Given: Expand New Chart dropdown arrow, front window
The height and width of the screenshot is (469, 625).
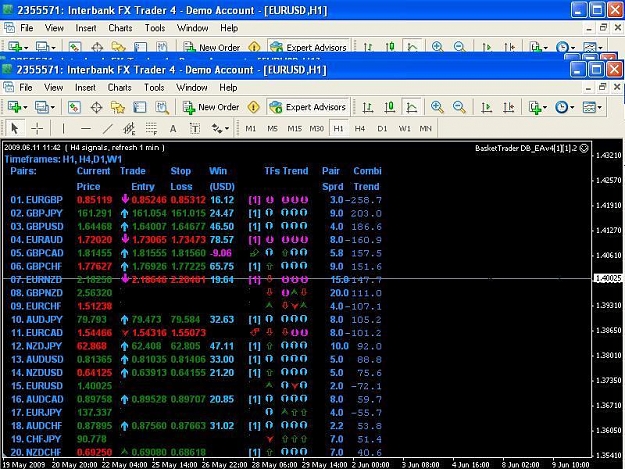Looking at the screenshot, I should [x=26, y=107].
